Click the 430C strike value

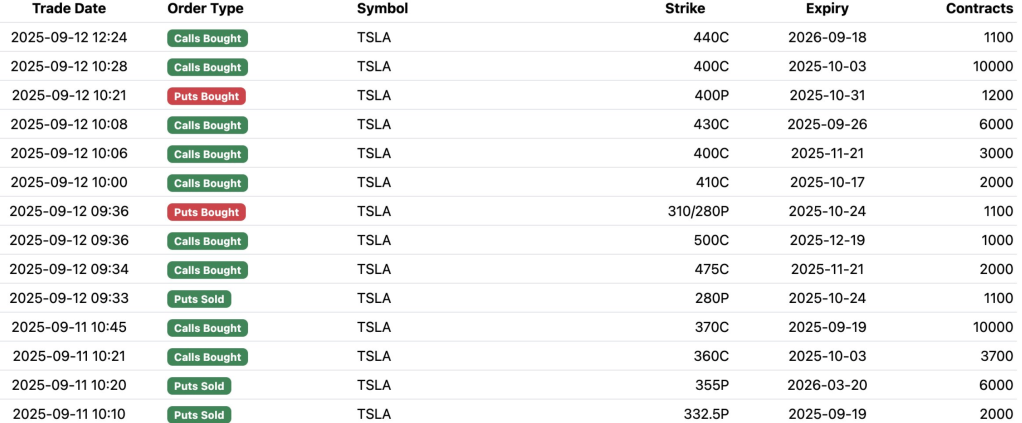(x=711, y=125)
